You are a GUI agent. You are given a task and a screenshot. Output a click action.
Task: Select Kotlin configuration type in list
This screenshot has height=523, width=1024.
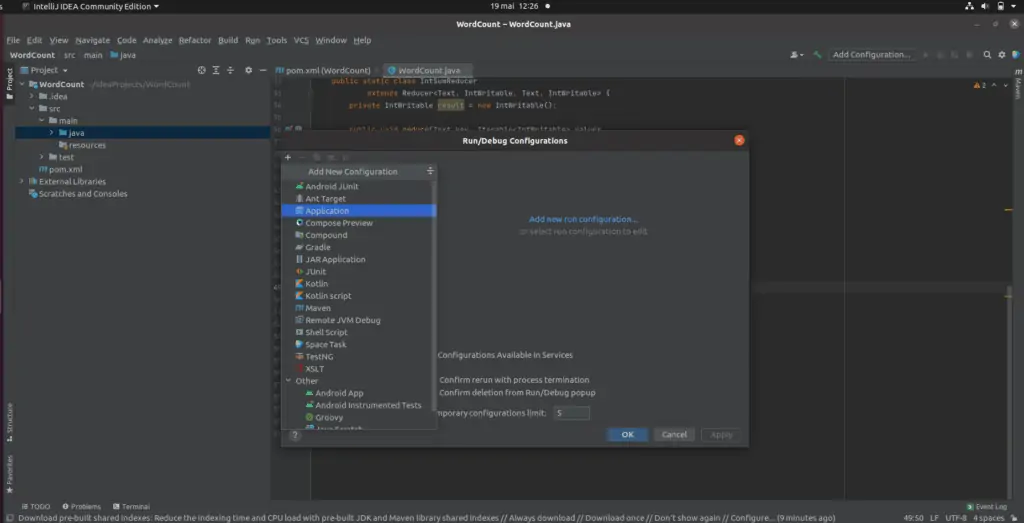[316, 284]
